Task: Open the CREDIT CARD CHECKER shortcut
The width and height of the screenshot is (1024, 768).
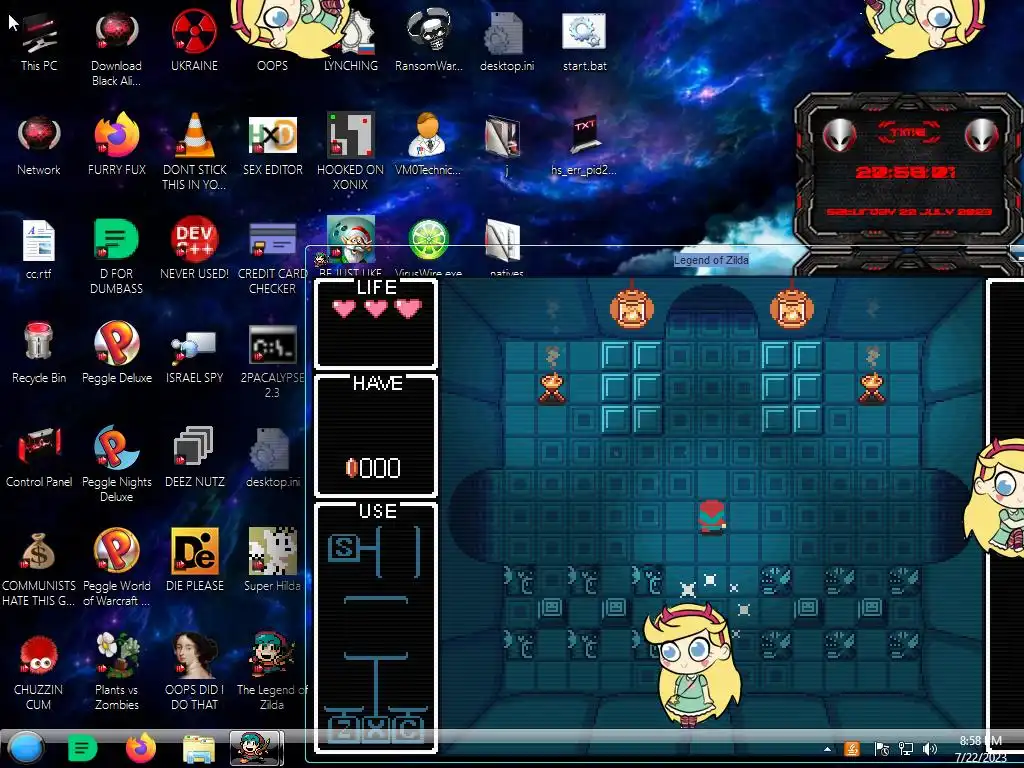Action: point(272,257)
